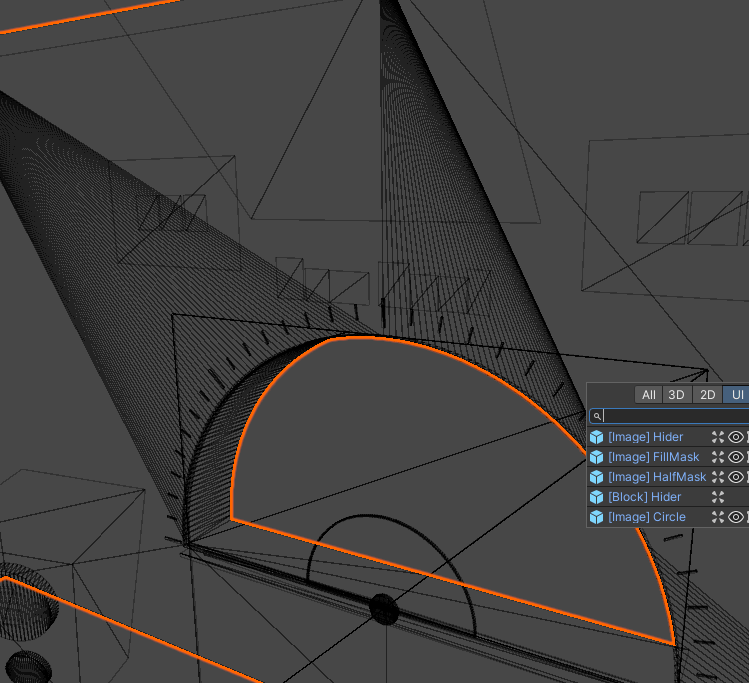Click the cube icon next to [Image] HalfMask
Screen dimensions: 749x683
coord(597,477)
